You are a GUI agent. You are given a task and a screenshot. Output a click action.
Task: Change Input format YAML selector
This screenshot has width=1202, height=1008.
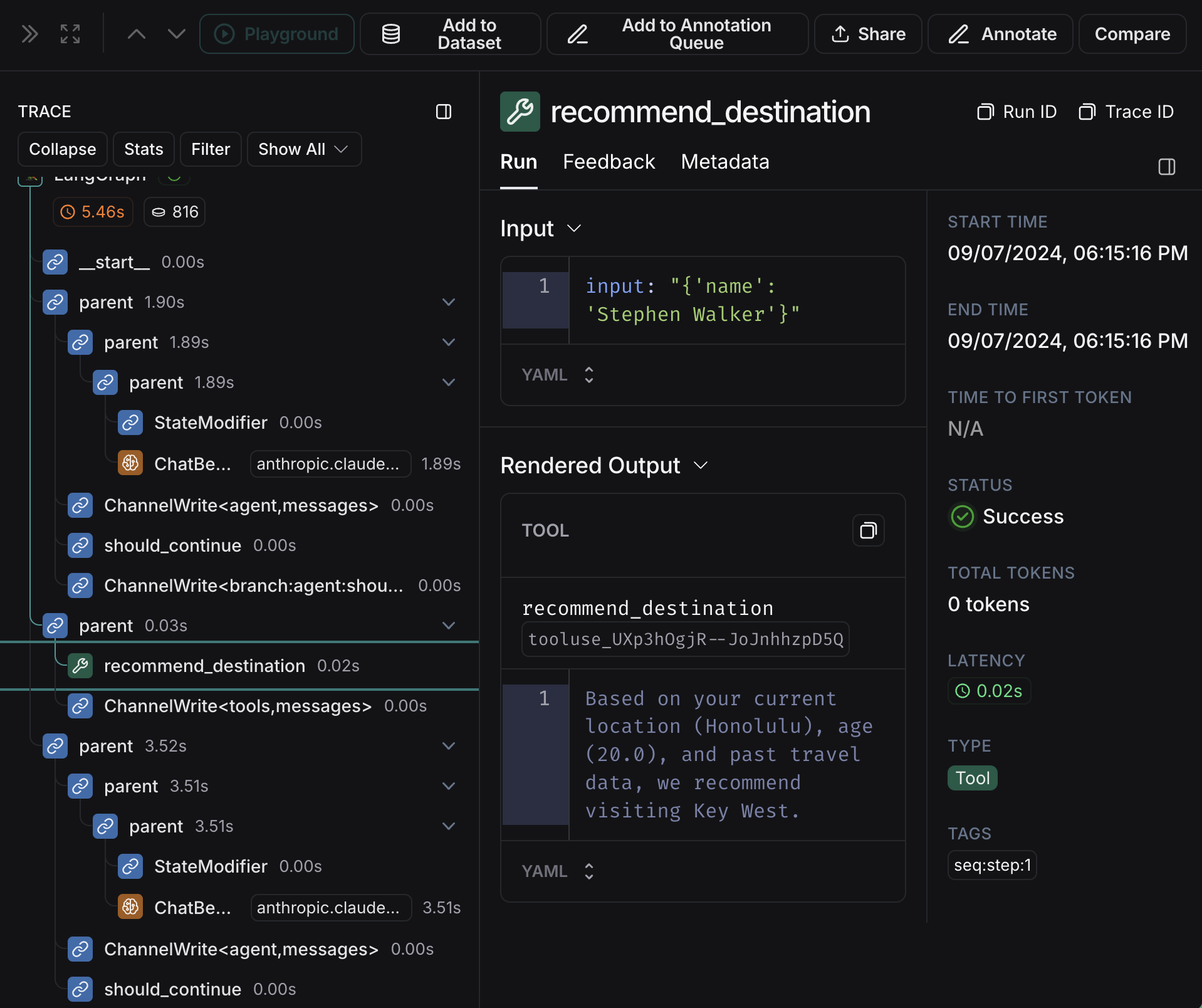coord(558,375)
